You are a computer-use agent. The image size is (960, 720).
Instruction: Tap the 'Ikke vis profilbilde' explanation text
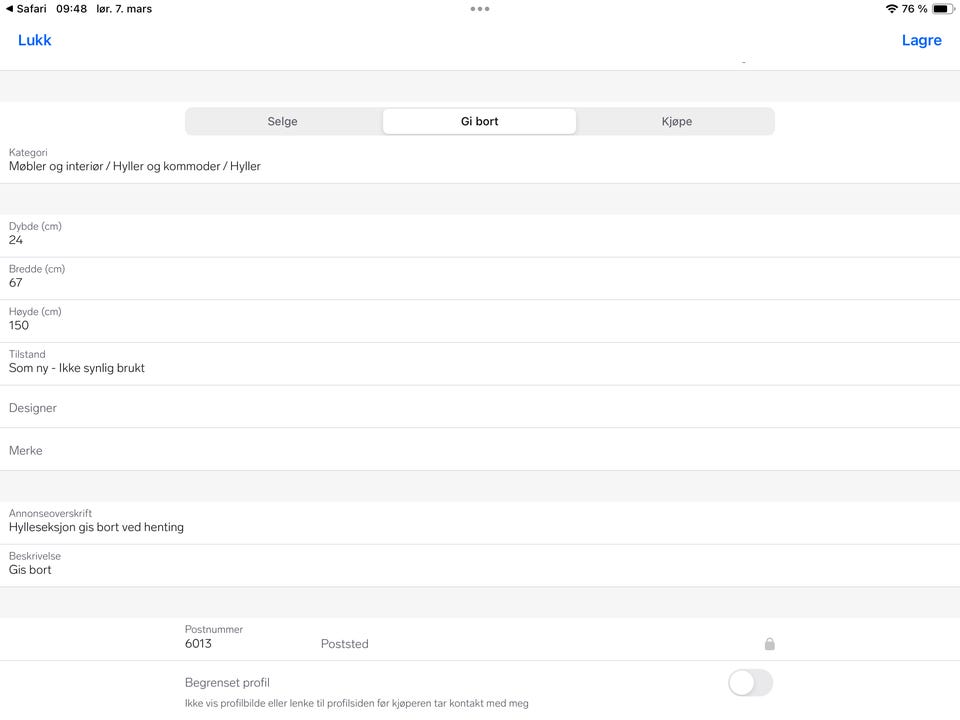[x=356, y=703]
